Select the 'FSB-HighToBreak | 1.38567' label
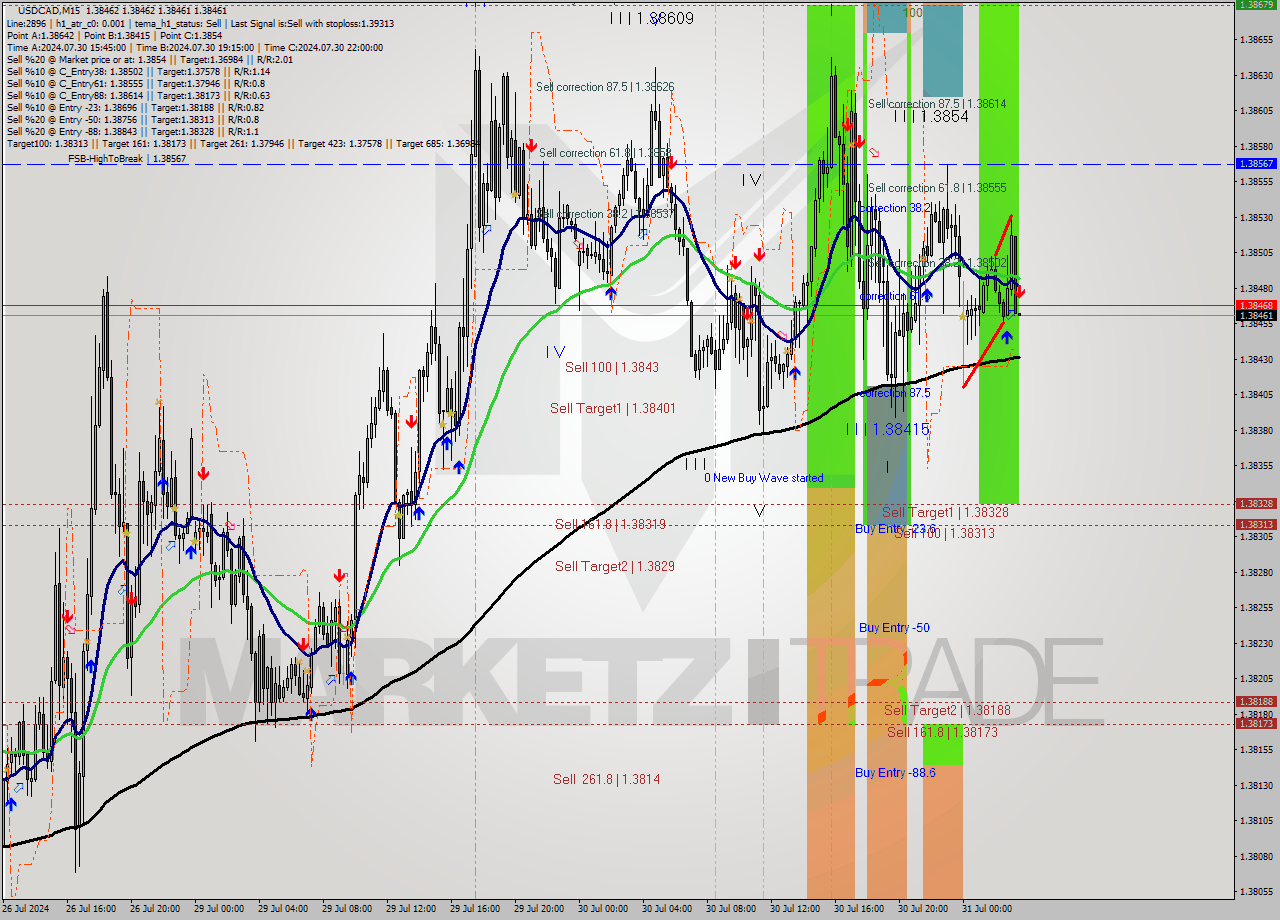The height and width of the screenshot is (920, 1280). (x=127, y=158)
